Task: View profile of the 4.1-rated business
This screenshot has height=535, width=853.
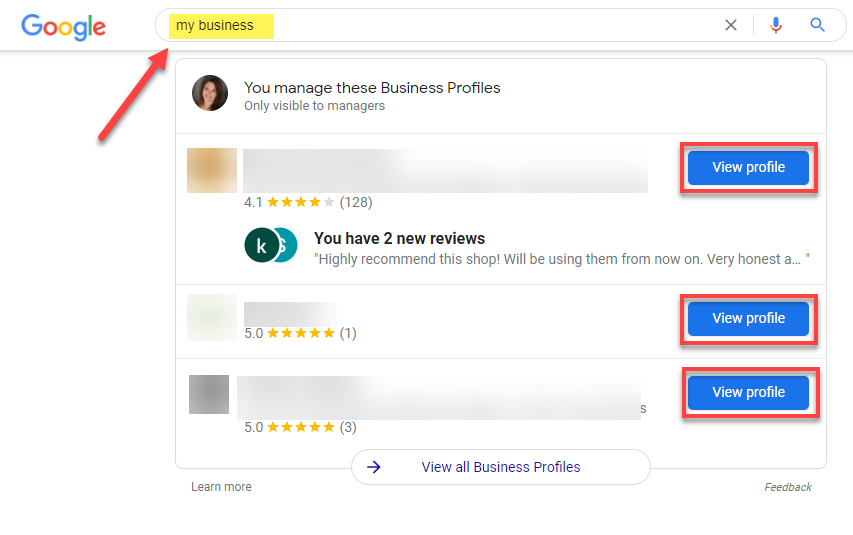Action: 748,168
